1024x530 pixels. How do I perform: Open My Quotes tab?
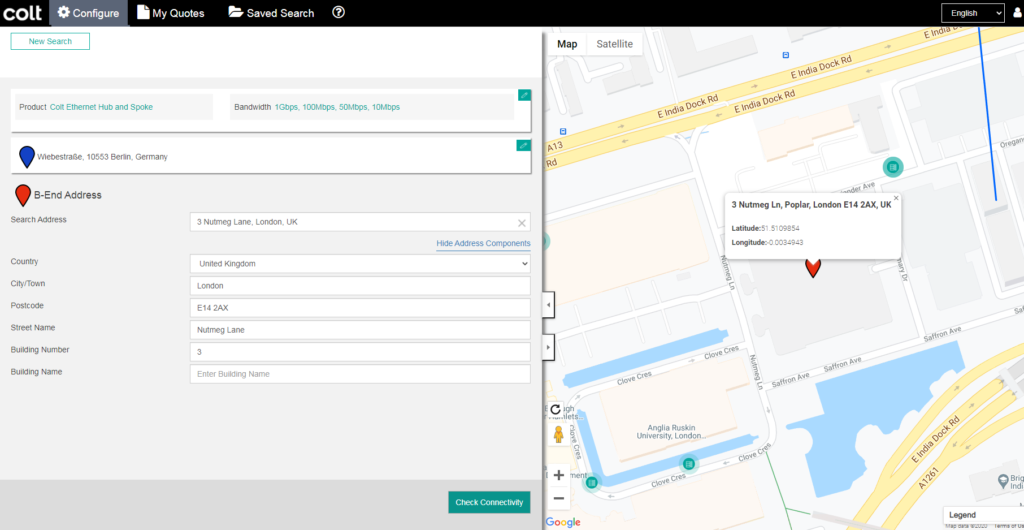pyautogui.click(x=170, y=13)
